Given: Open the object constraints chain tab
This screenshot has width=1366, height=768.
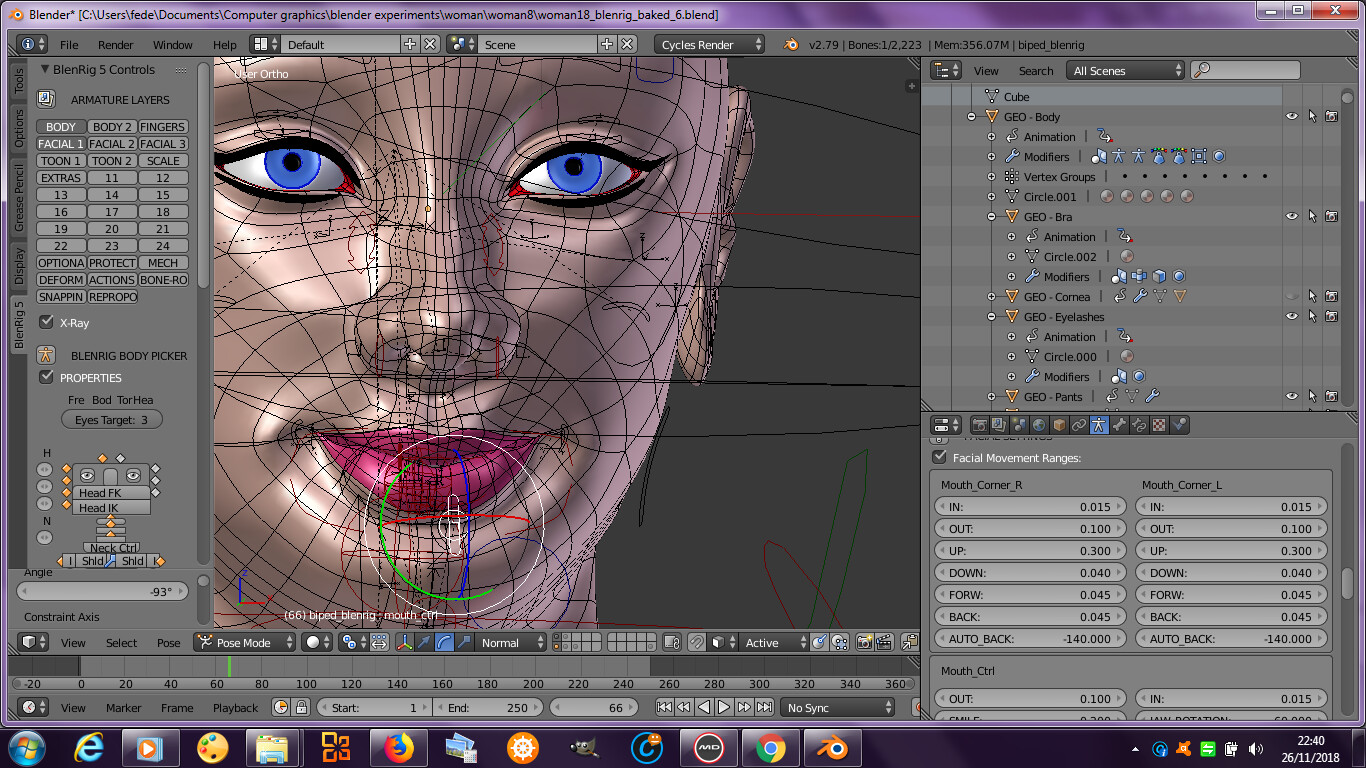Looking at the screenshot, I should 1079,425.
